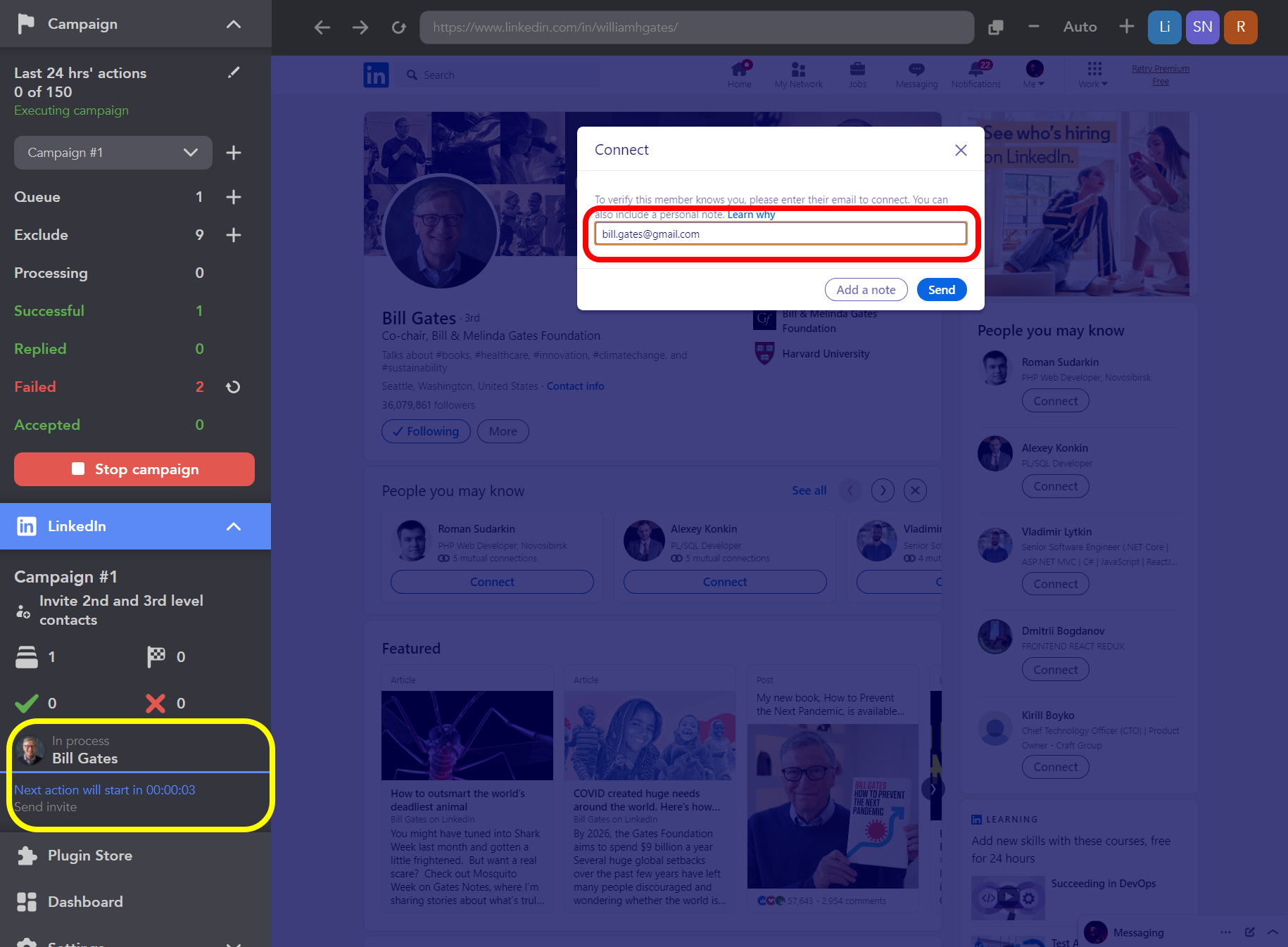The height and width of the screenshot is (947, 1288).
Task: Click the zoom out minus icon
Action: pyautogui.click(x=1033, y=27)
